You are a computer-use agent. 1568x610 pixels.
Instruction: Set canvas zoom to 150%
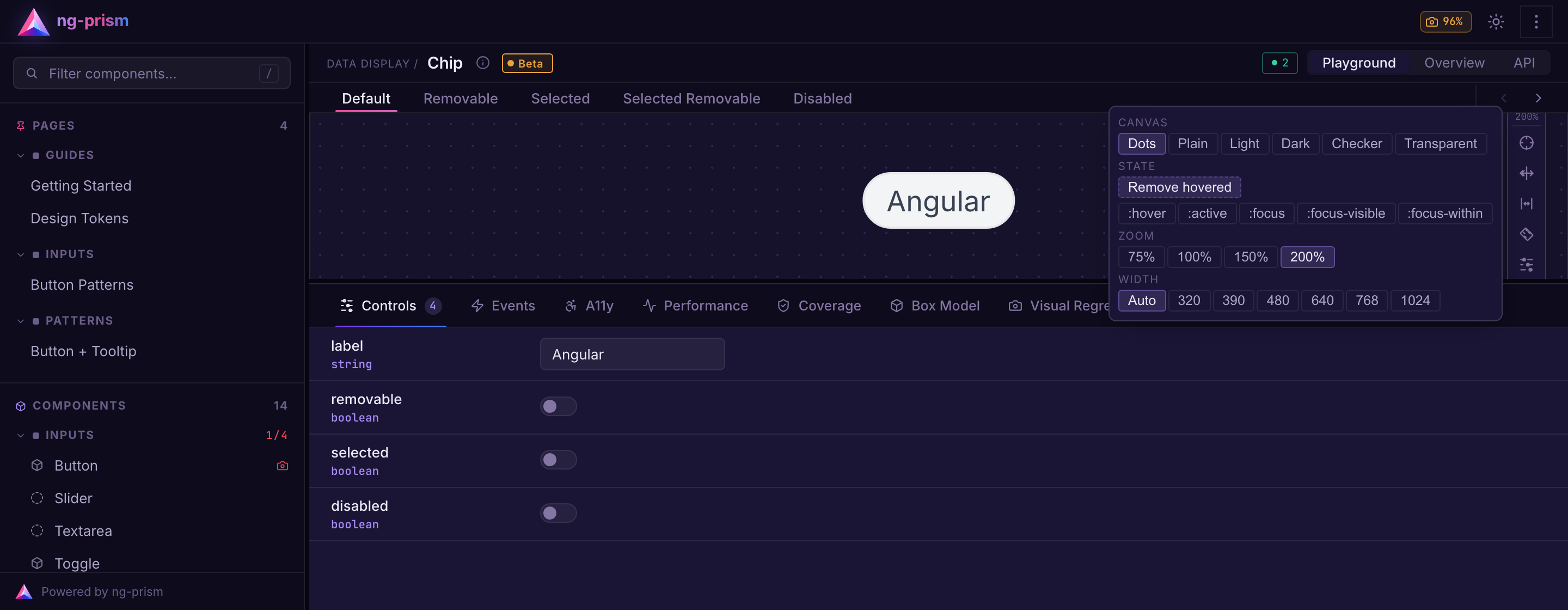1250,257
